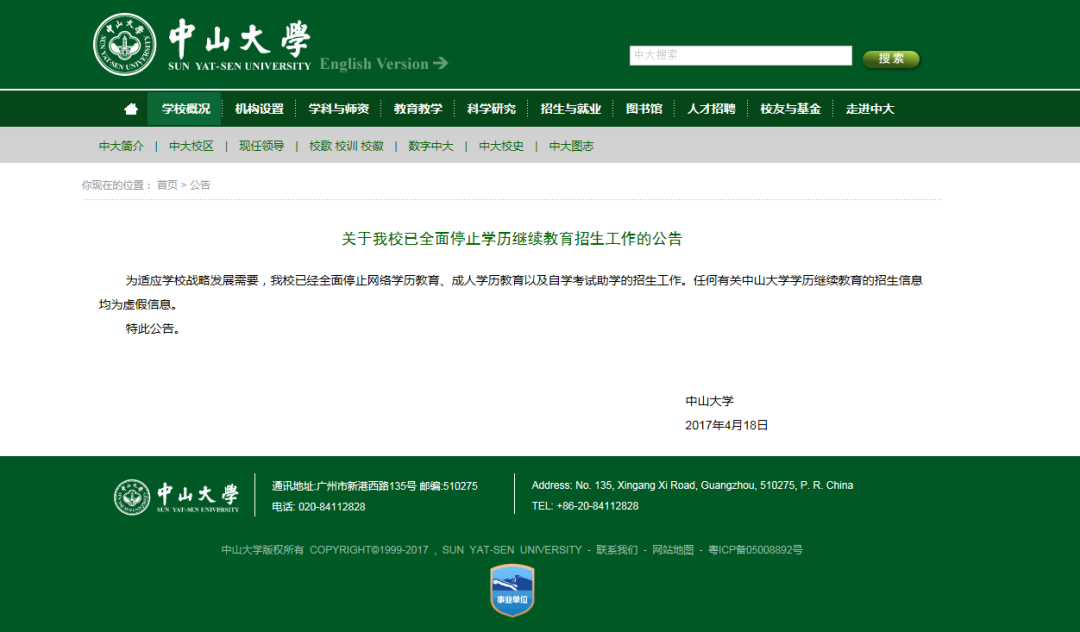This screenshot has height=632, width=1080.
Task: Go to 中大校史 submenu link
Action: point(501,146)
